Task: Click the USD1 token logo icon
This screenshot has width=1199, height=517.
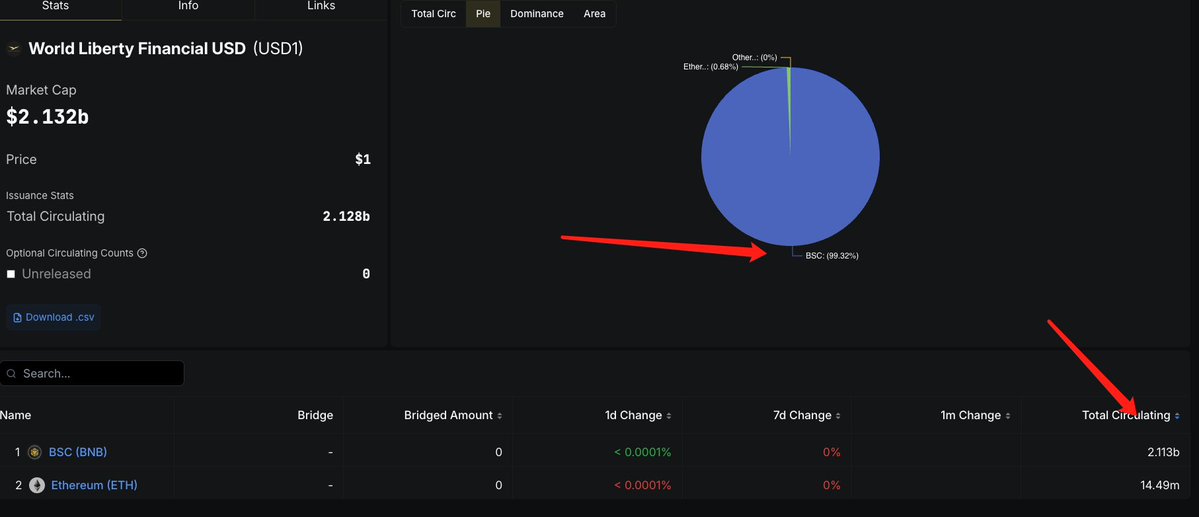Action: (14, 49)
